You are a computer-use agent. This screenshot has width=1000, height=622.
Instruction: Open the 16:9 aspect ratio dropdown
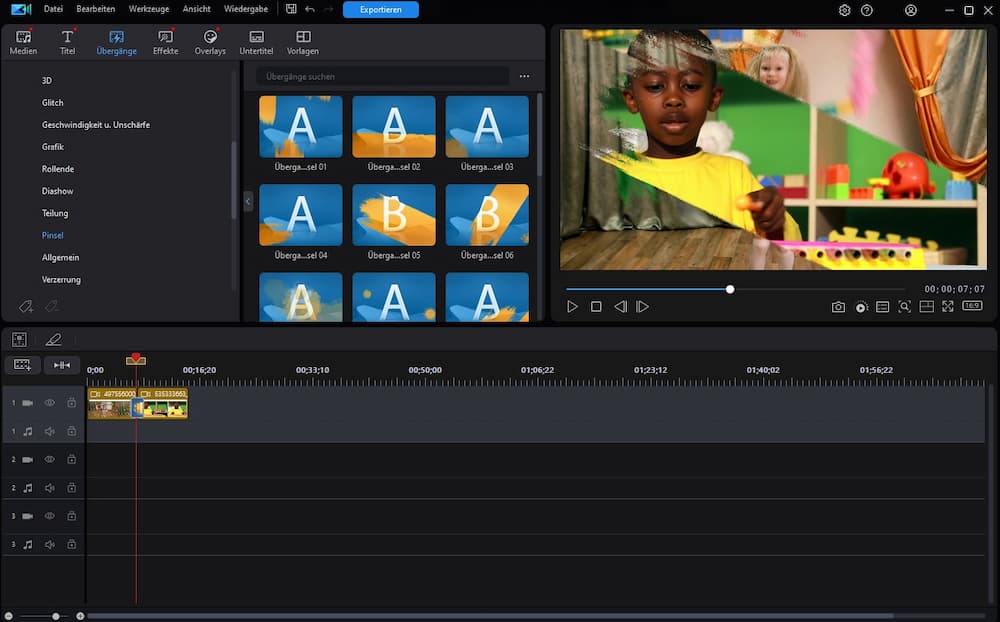point(972,306)
